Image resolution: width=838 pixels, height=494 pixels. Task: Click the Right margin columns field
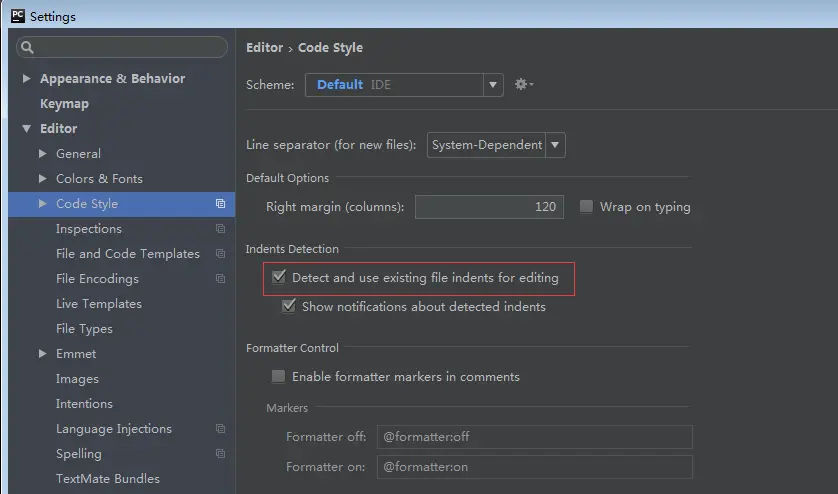(x=489, y=207)
